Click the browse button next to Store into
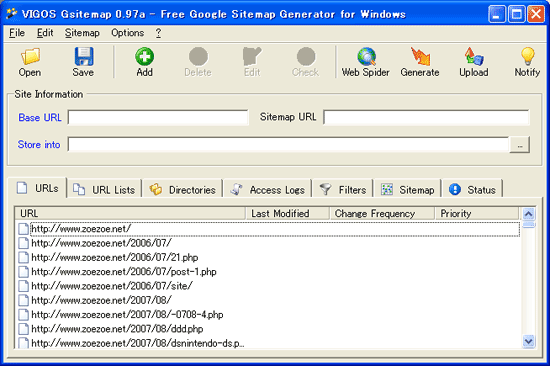The width and height of the screenshot is (550, 366). (519, 145)
